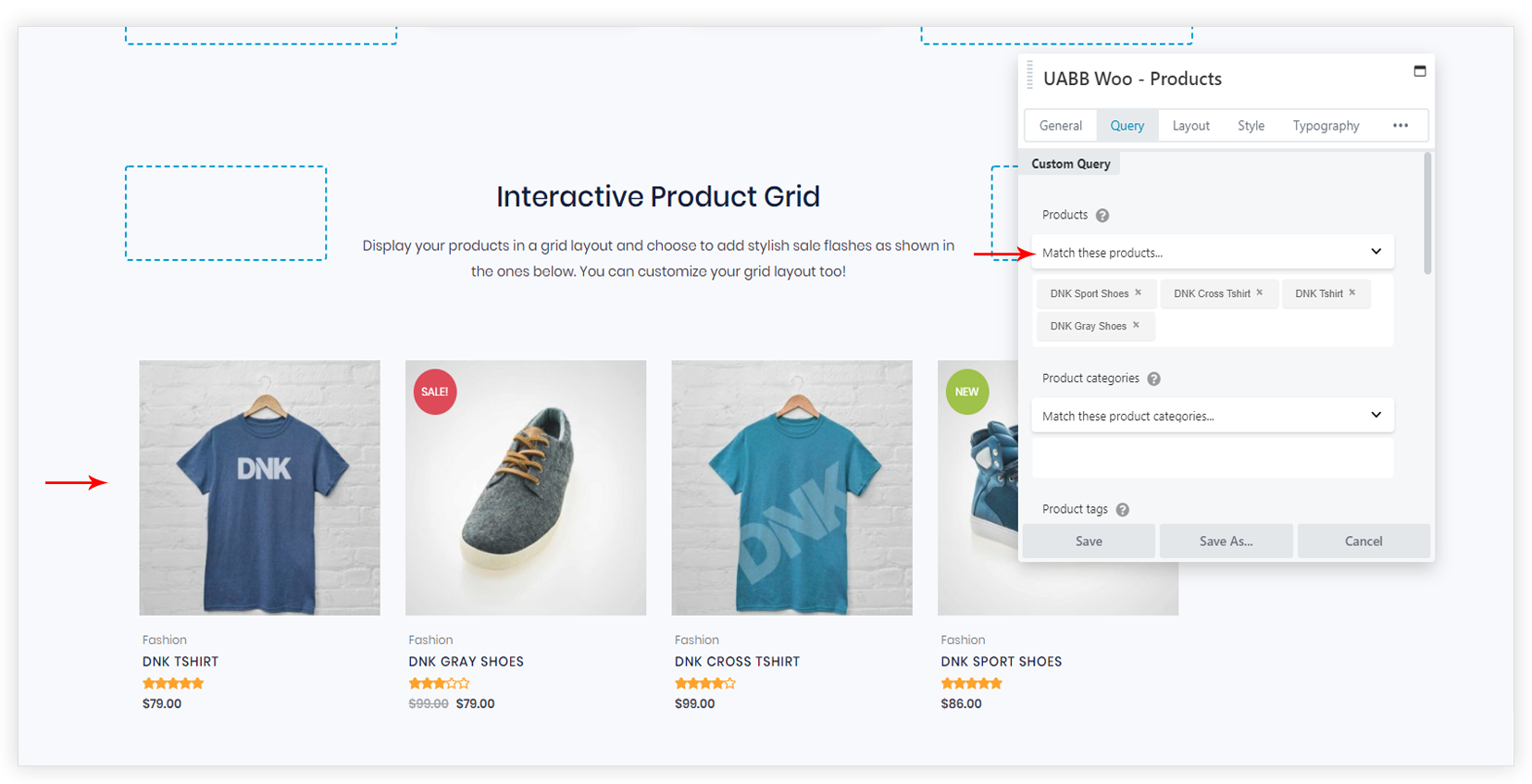Remove DNK Sport Shoes tag
The height and width of the screenshot is (784, 1532).
click(1139, 292)
